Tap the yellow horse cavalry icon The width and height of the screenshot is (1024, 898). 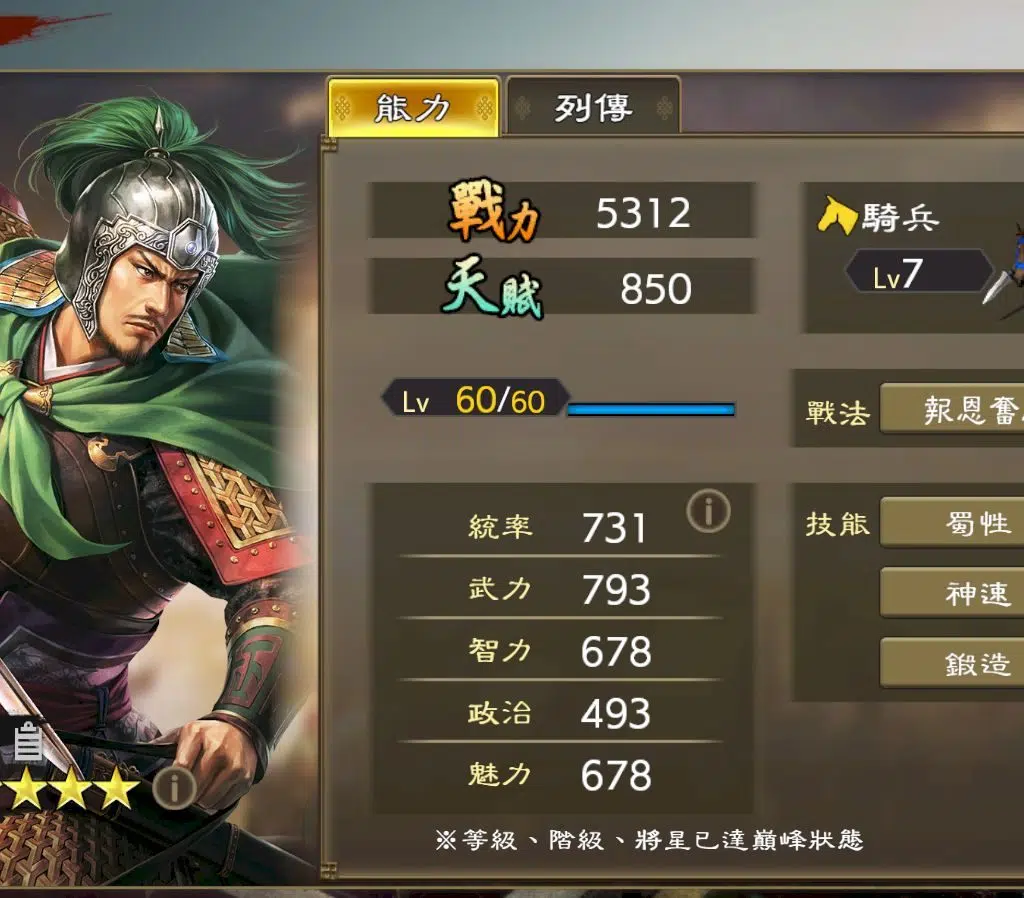[836, 215]
